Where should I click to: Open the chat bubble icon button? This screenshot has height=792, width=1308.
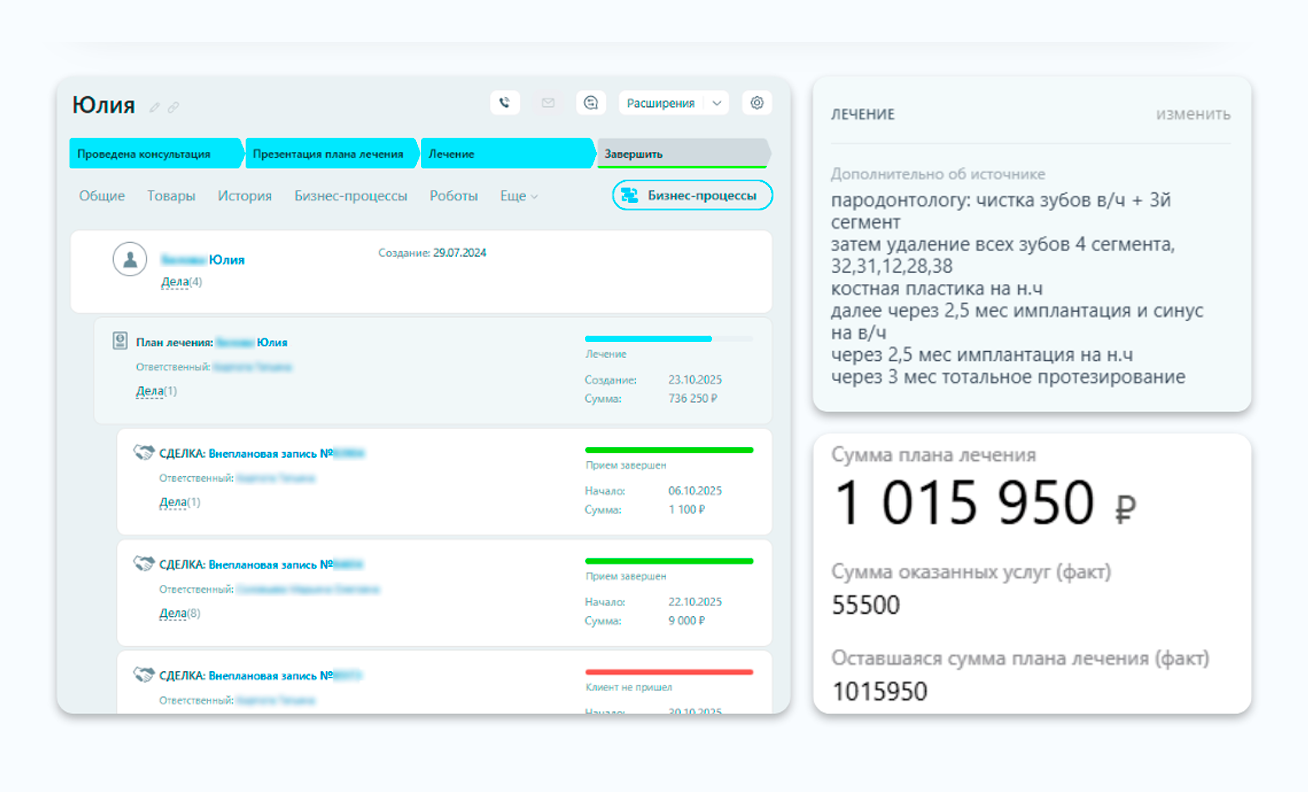[591, 102]
